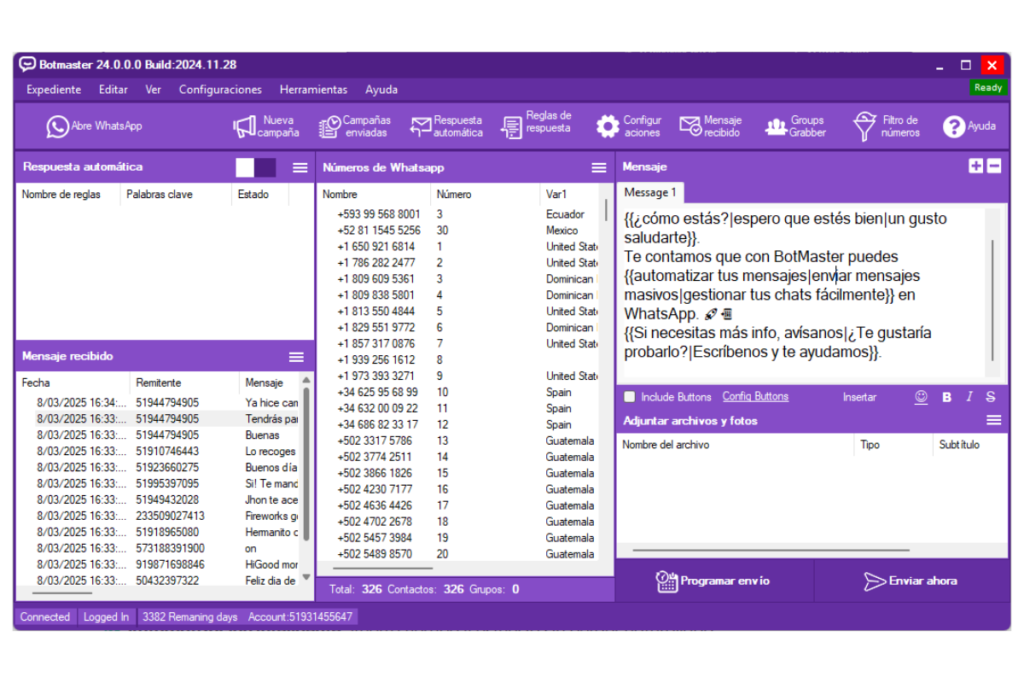The image size is (1024, 683).
Task: Open Config Buttons link
Action: coord(755,396)
